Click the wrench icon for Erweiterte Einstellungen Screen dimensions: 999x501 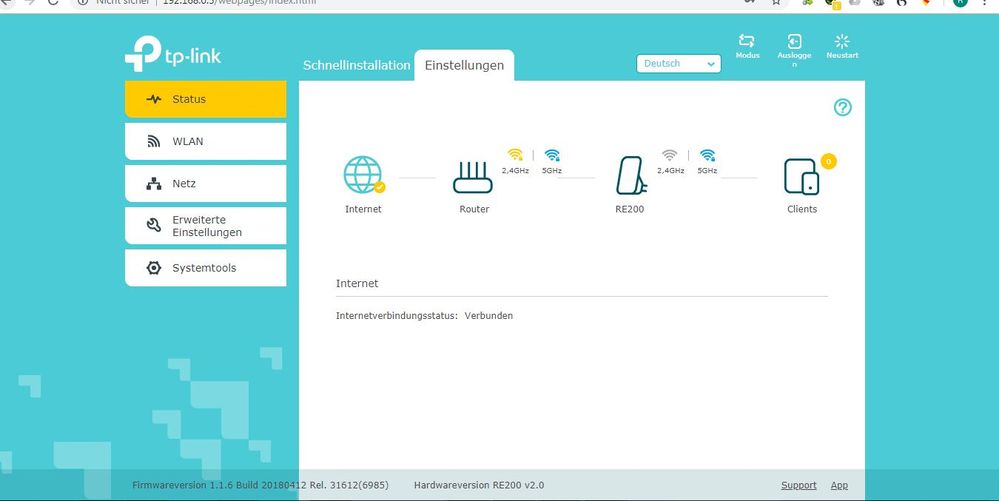pyautogui.click(x=154, y=225)
